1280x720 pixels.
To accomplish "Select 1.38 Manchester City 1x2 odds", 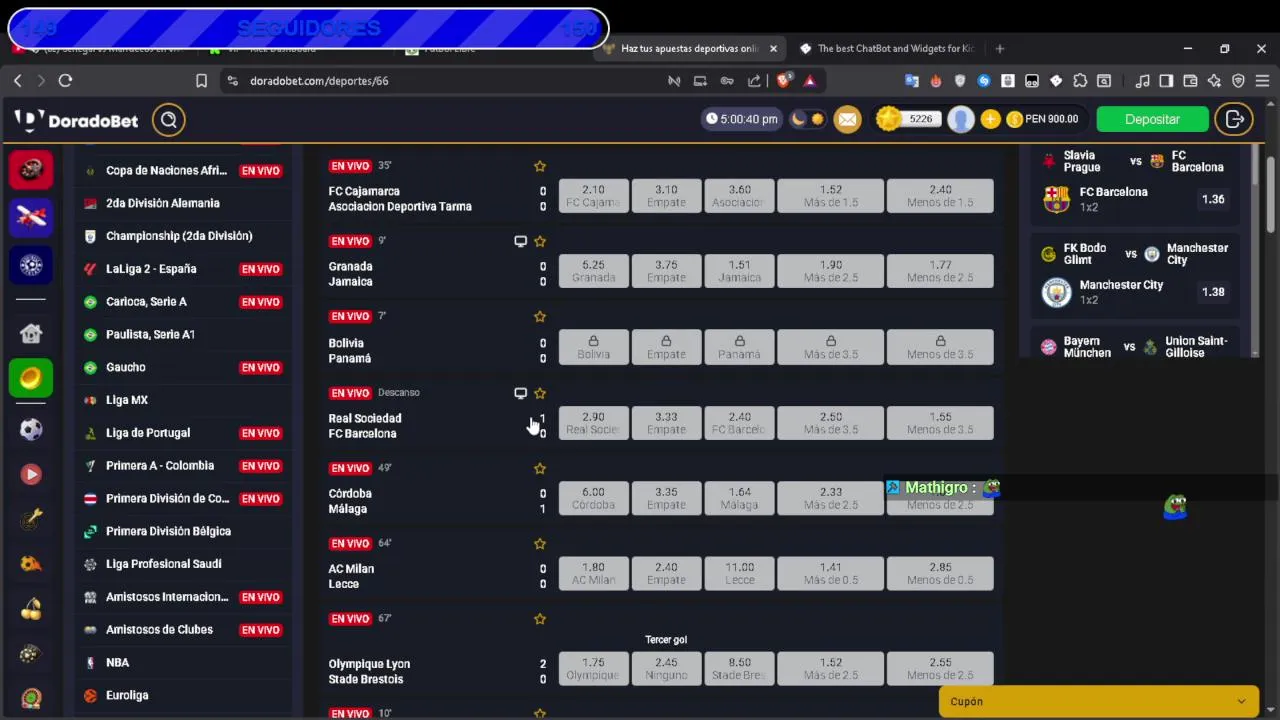I will pos(1213,292).
